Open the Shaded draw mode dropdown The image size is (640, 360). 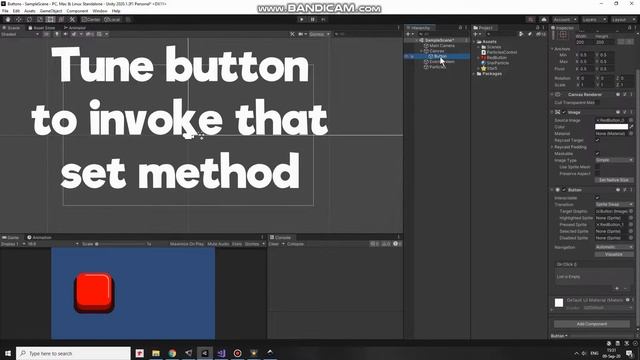click(20, 34)
